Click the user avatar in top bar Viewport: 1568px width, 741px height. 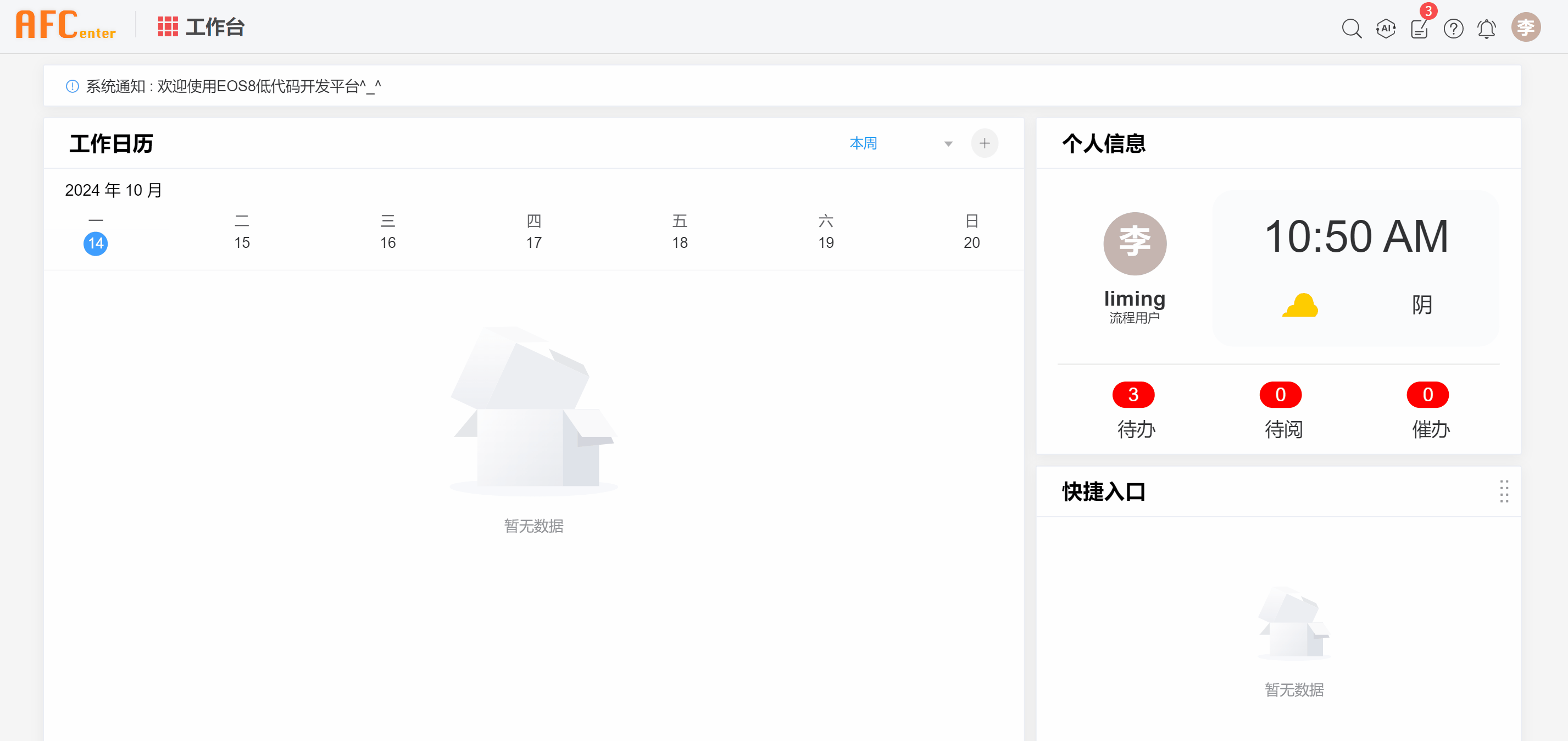click(x=1525, y=27)
